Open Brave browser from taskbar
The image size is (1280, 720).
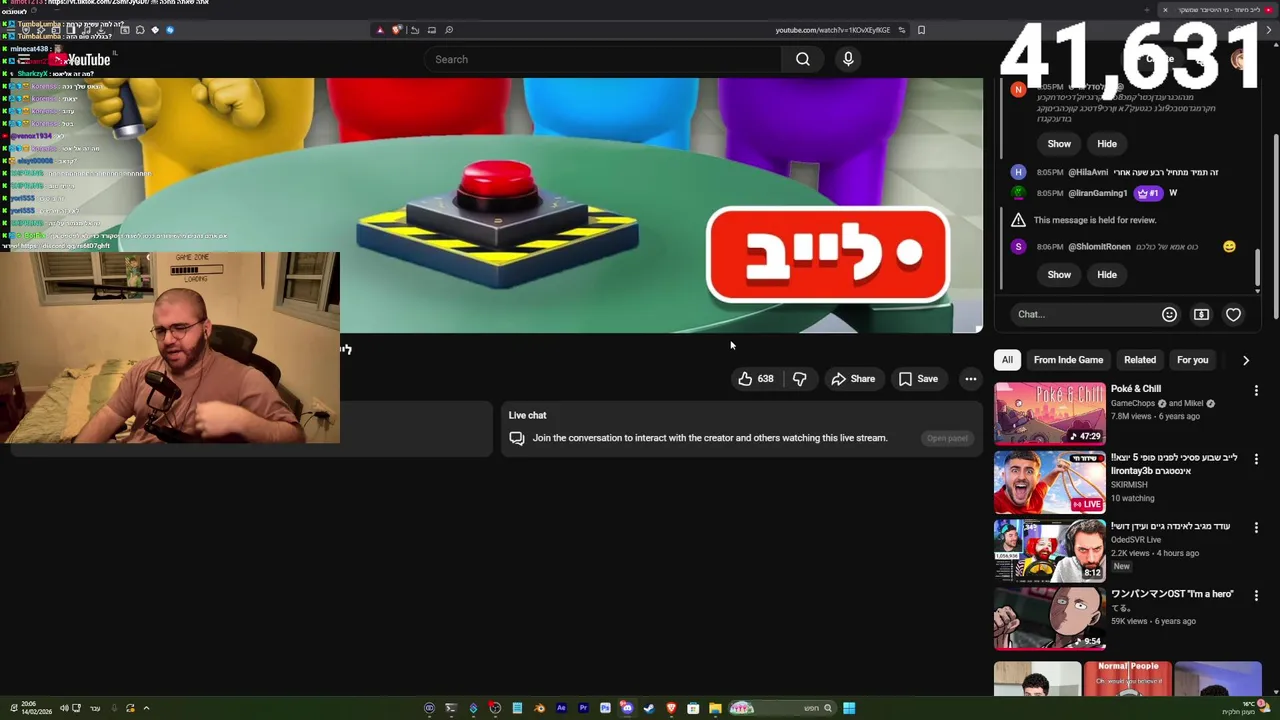(x=671, y=708)
